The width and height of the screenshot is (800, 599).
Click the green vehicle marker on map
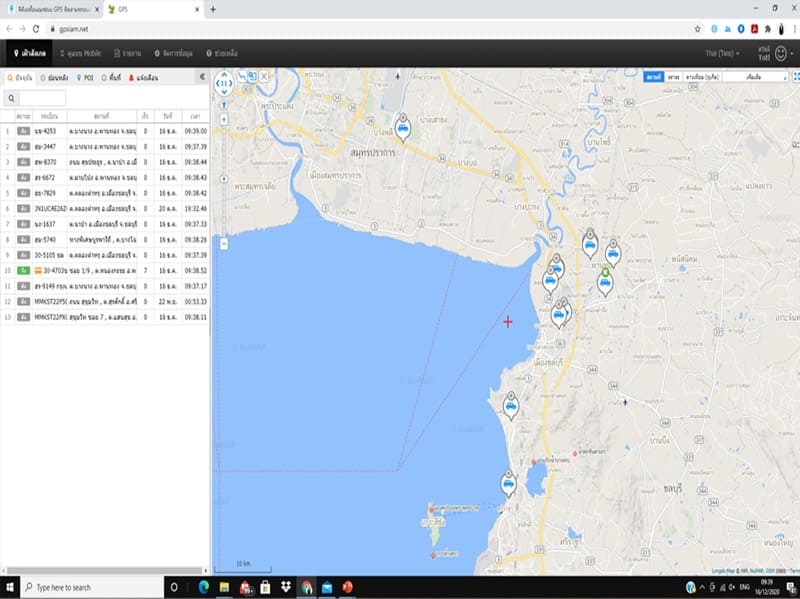point(605,281)
